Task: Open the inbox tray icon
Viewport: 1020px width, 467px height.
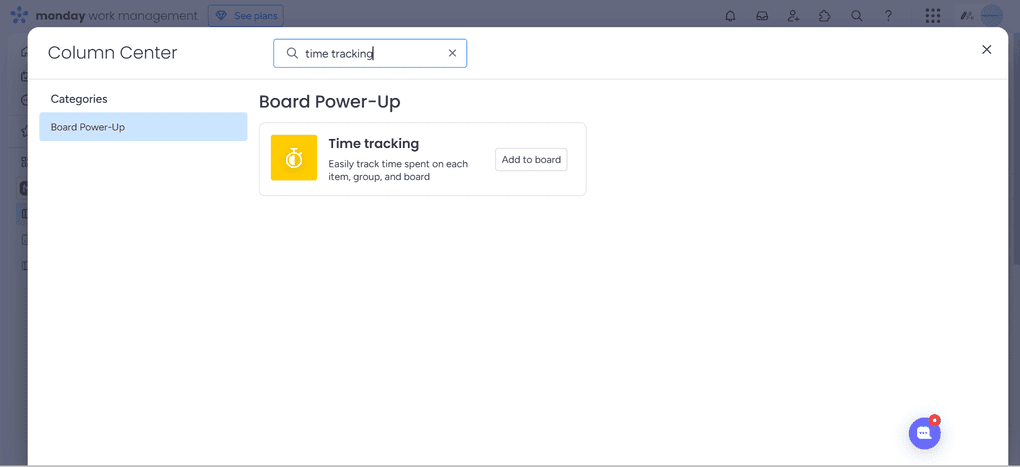Action: tap(762, 16)
